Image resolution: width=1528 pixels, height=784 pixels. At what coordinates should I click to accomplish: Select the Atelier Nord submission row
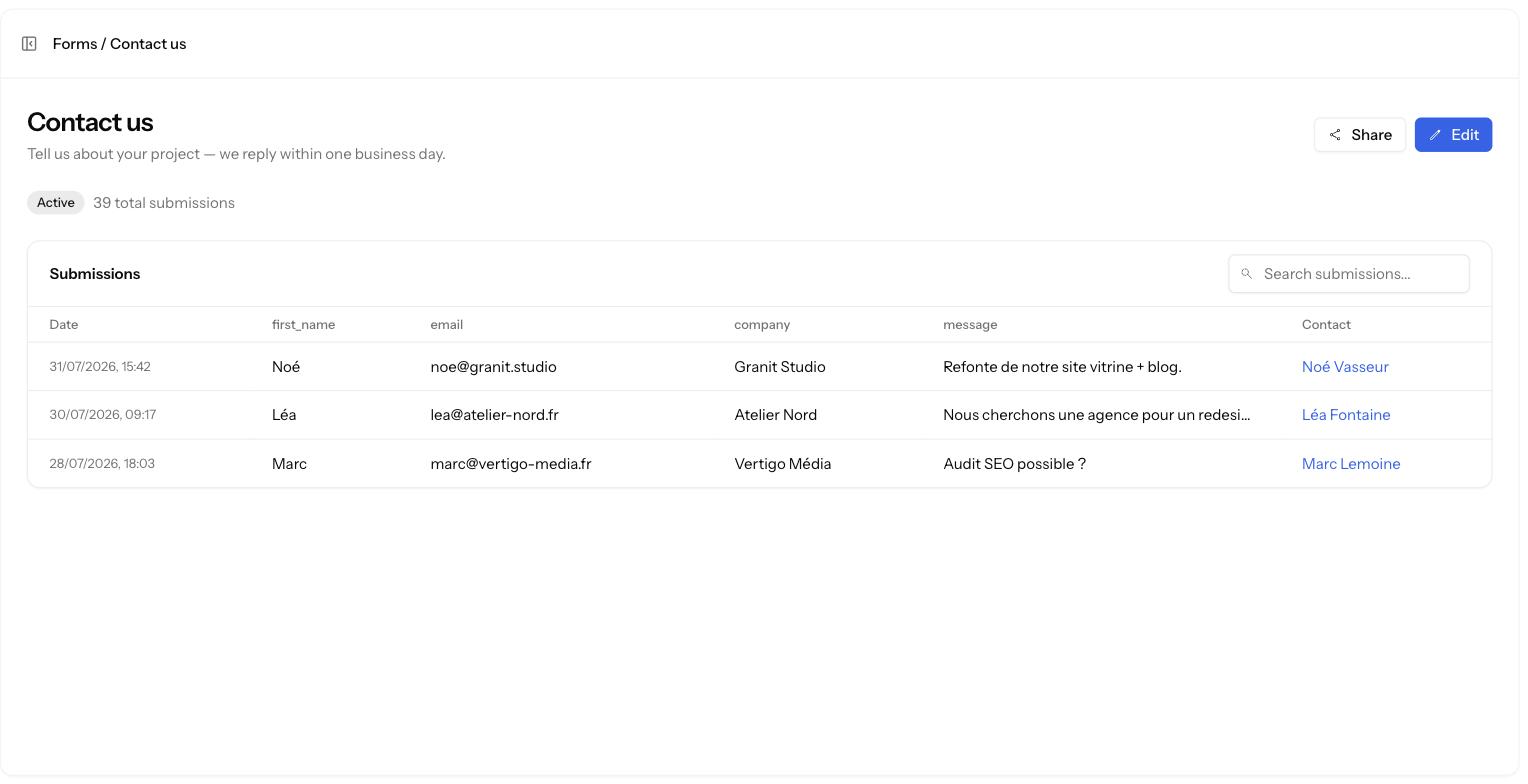coord(759,415)
